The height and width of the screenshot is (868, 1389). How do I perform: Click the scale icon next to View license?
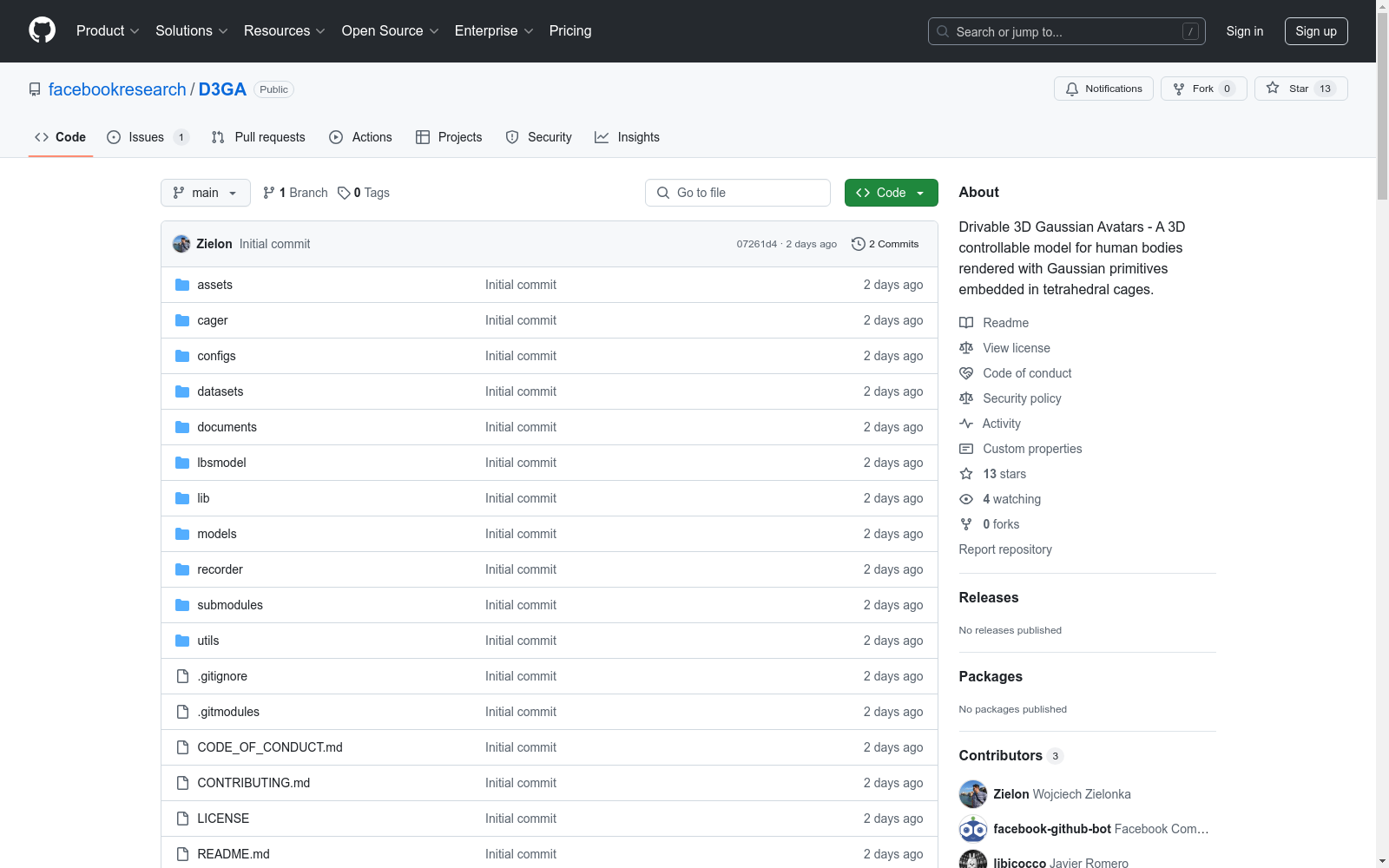[966, 348]
